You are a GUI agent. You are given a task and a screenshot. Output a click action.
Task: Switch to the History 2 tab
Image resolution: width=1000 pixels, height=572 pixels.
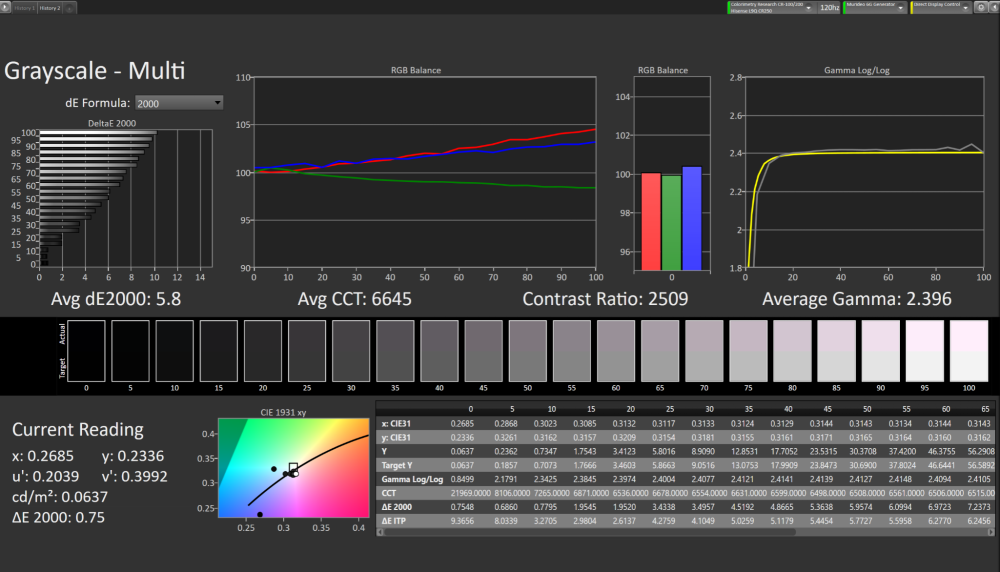click(50, 8)
